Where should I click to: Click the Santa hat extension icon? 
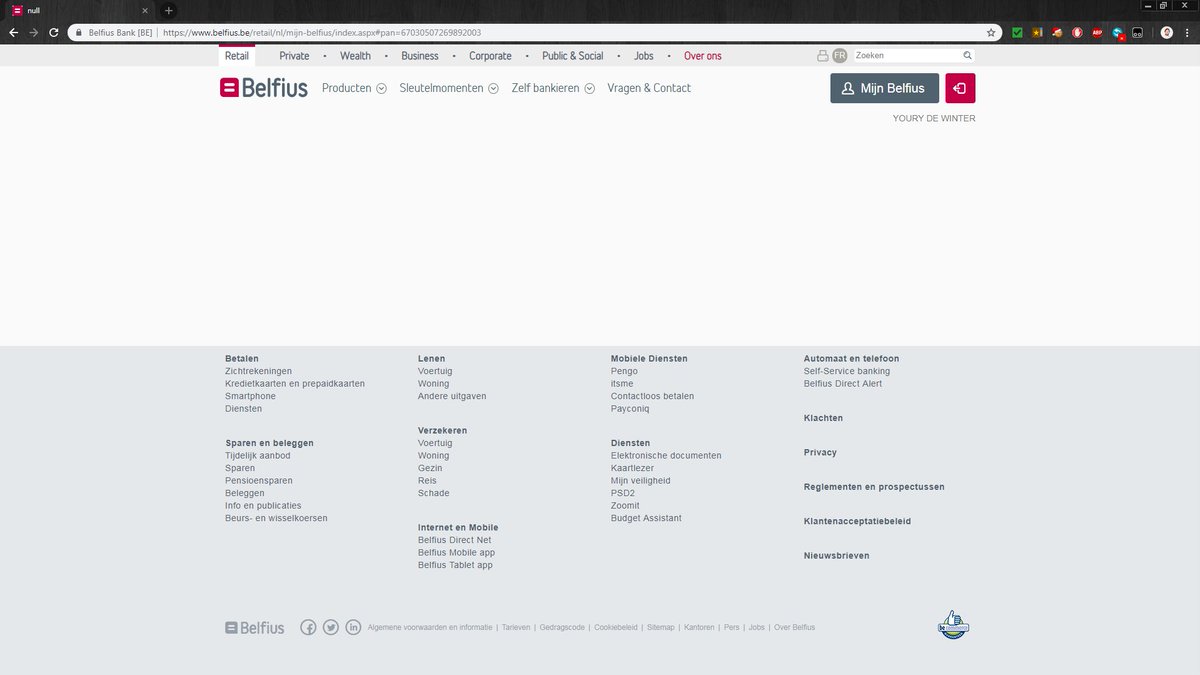click(1057, 32)
